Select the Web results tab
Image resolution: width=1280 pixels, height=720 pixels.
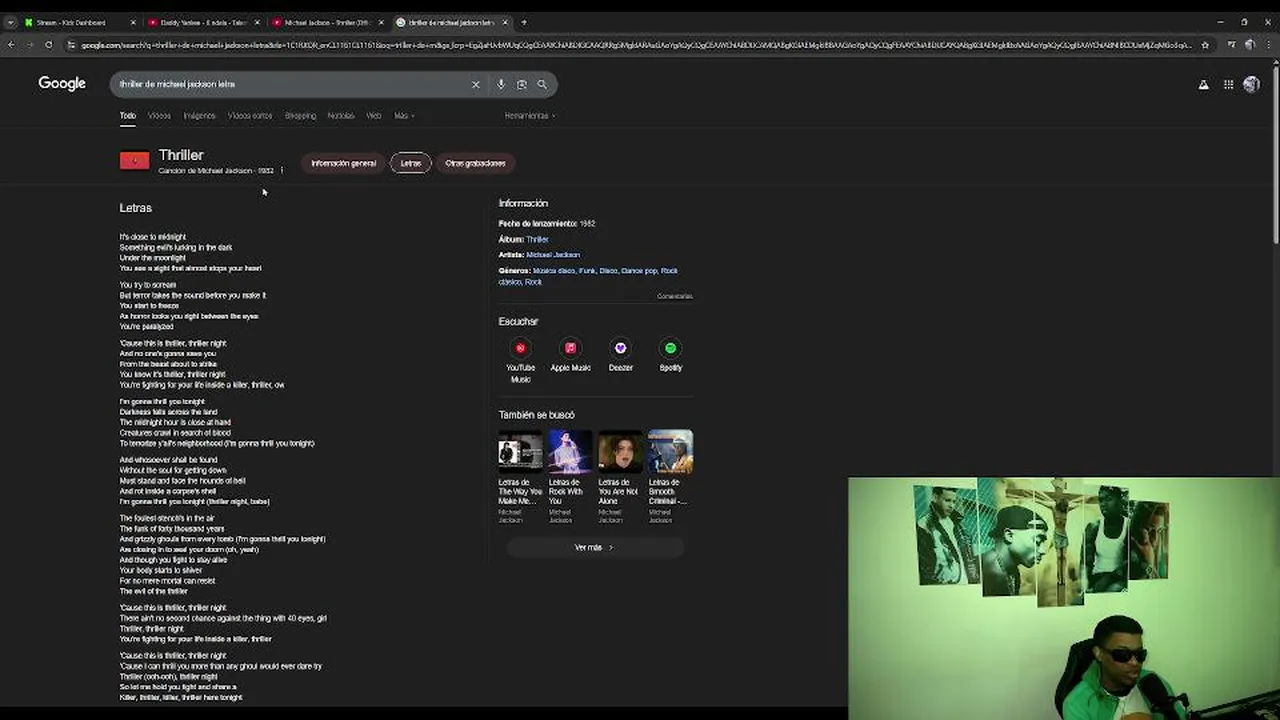point(374,116)
